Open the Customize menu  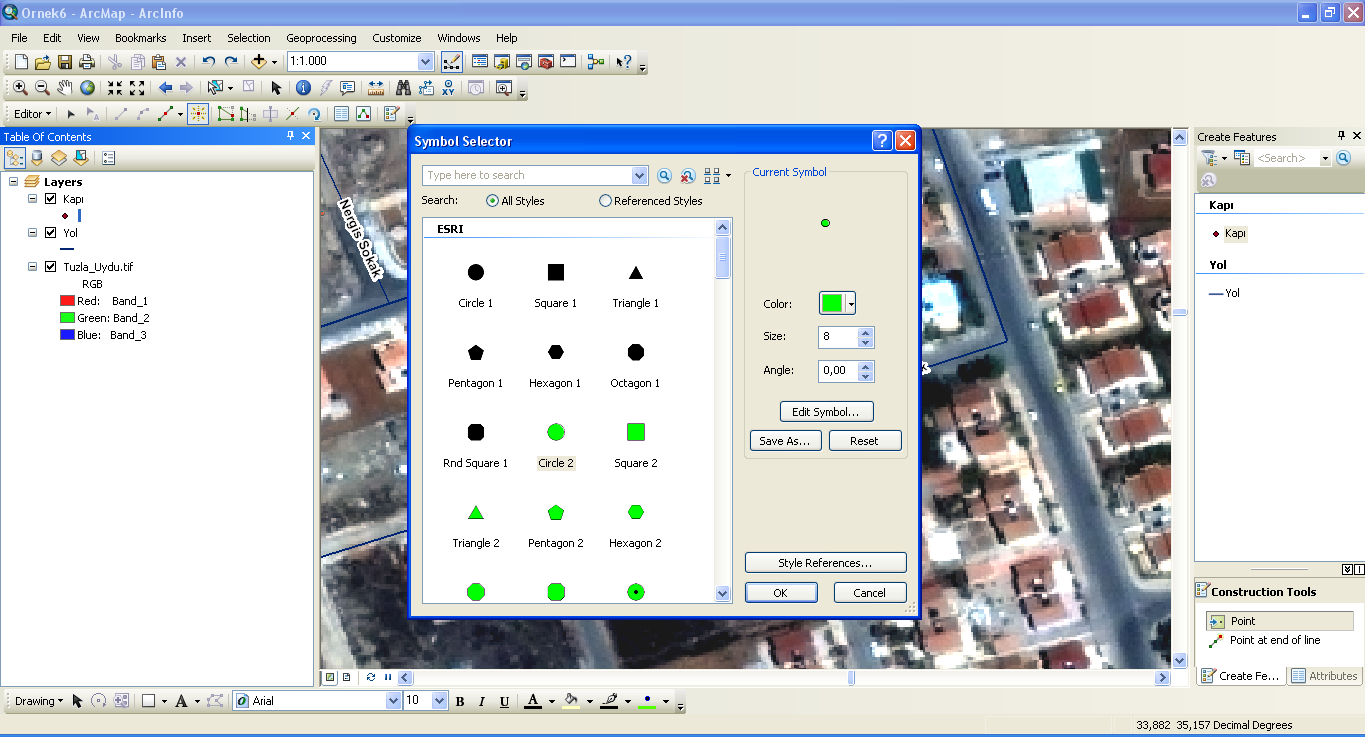[397, 38]
